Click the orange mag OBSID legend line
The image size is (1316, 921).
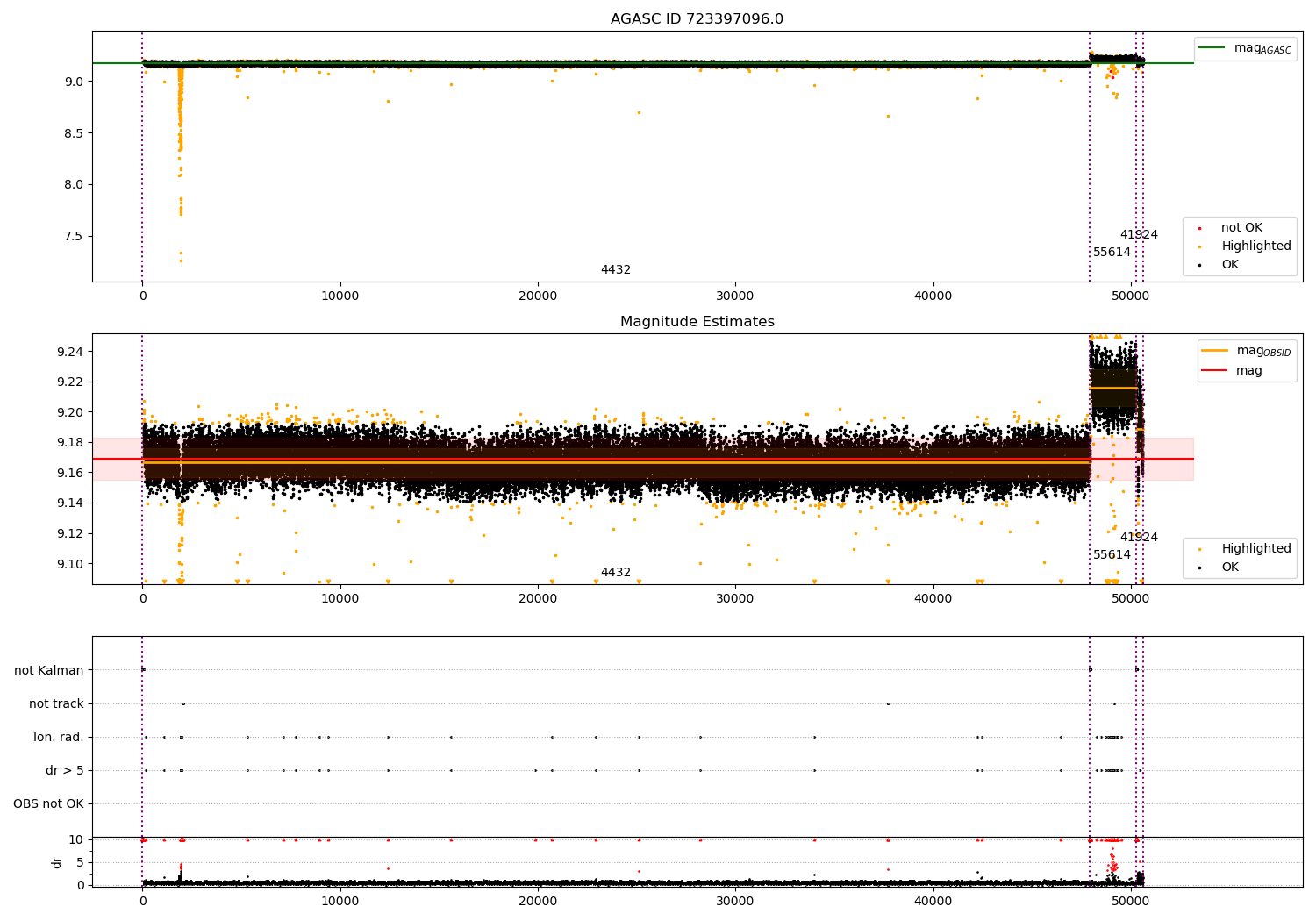(1215, 351)
